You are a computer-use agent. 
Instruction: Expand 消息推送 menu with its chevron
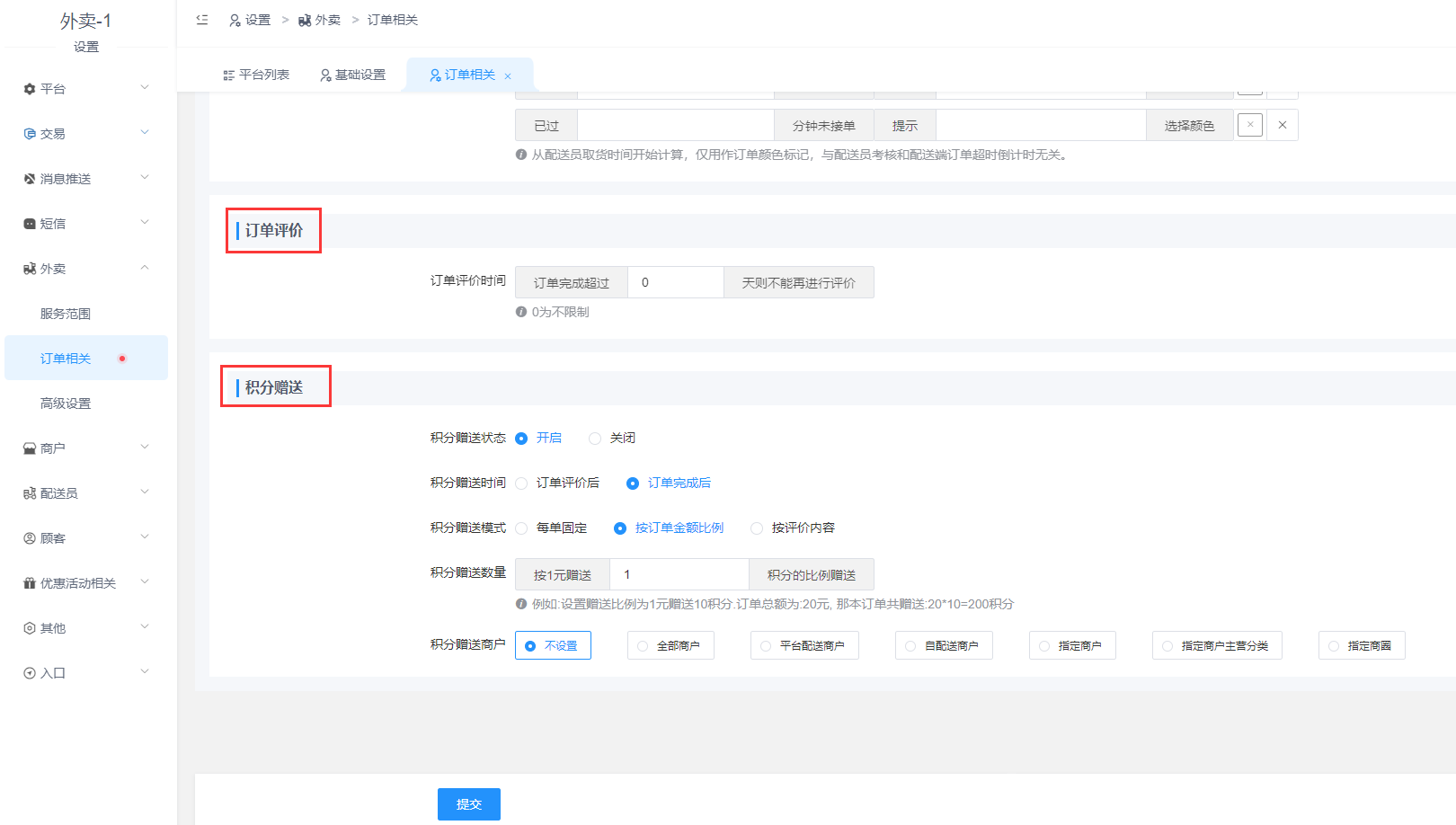pos(145,178)
